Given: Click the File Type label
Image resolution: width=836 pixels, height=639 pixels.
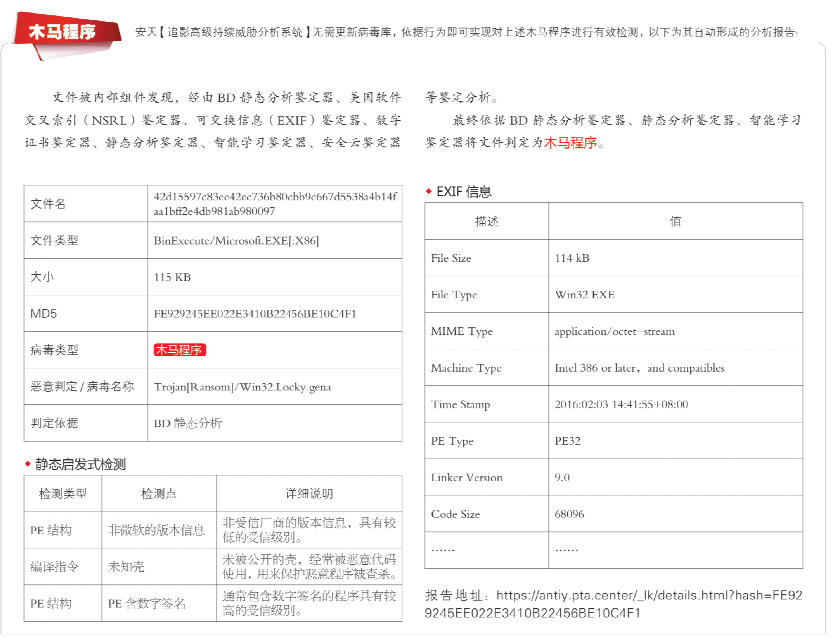Looking at the screenshot, I should click(x=454, y=295).
